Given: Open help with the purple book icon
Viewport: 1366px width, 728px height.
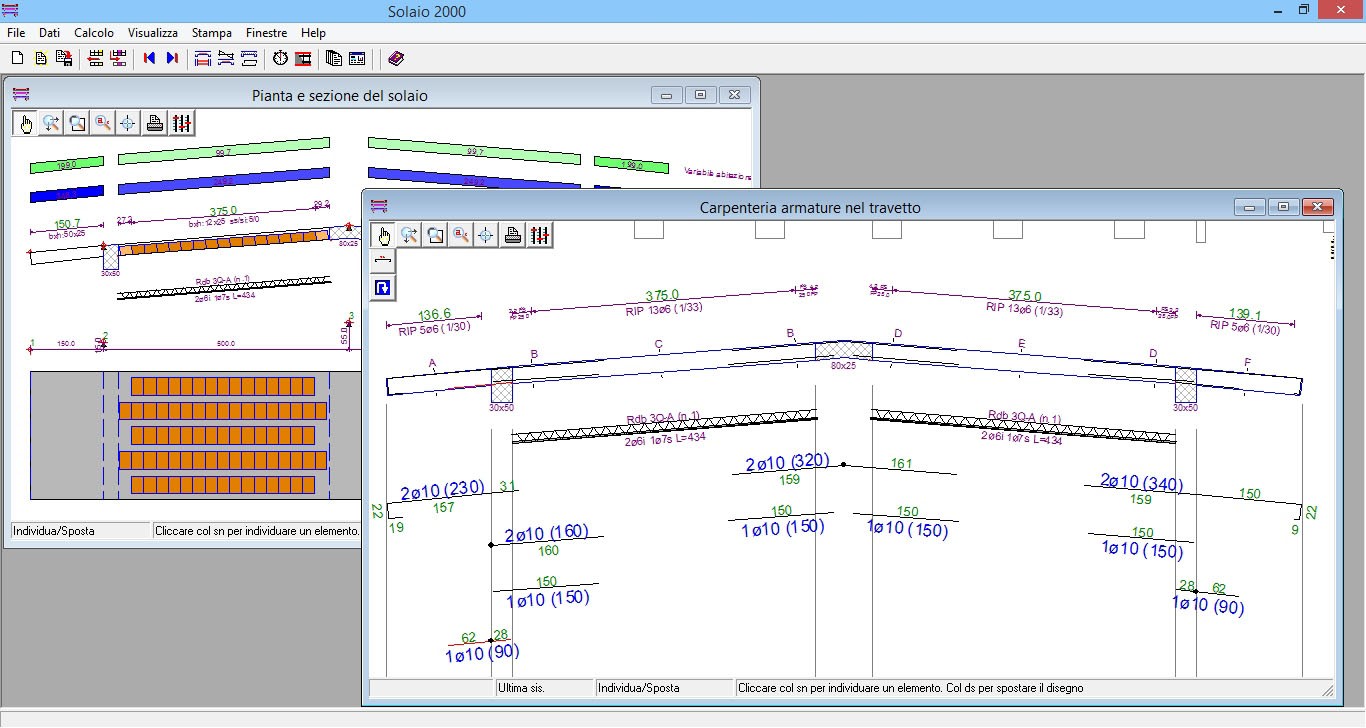Looking at the screenshot, I should point(395,58).
